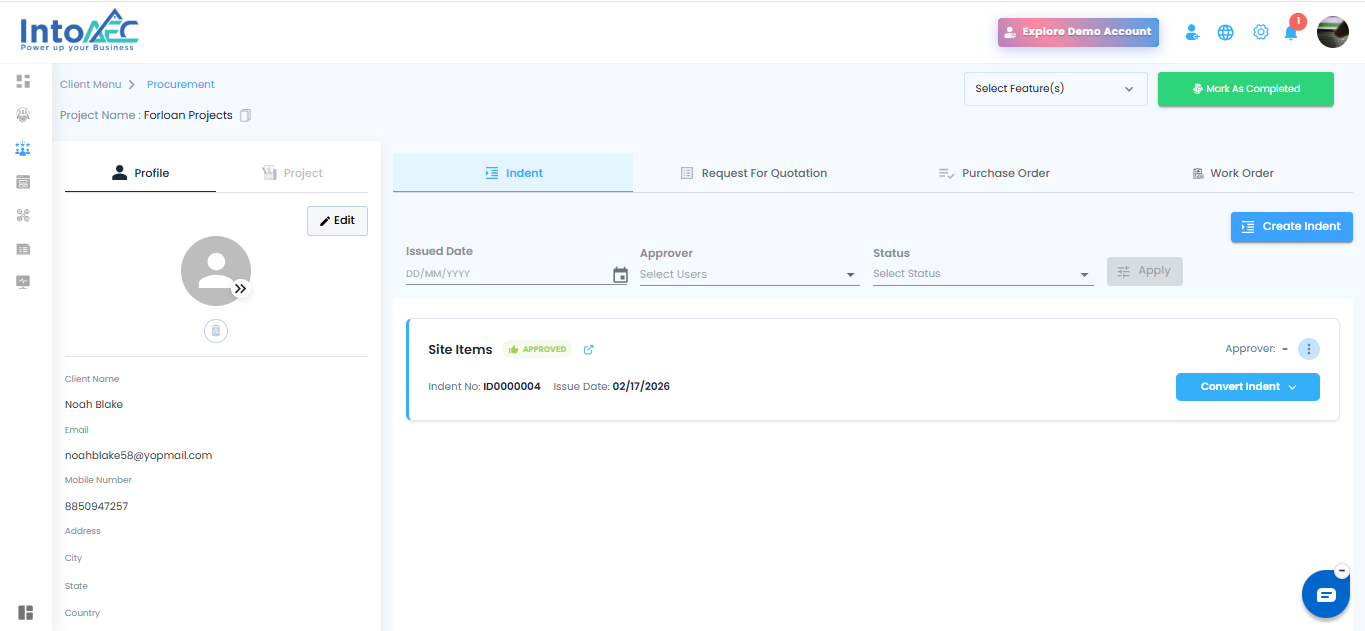Open the notifications bell icon
The image size is (1365, 631).
pyautogui.click(x=1291, y=32)
